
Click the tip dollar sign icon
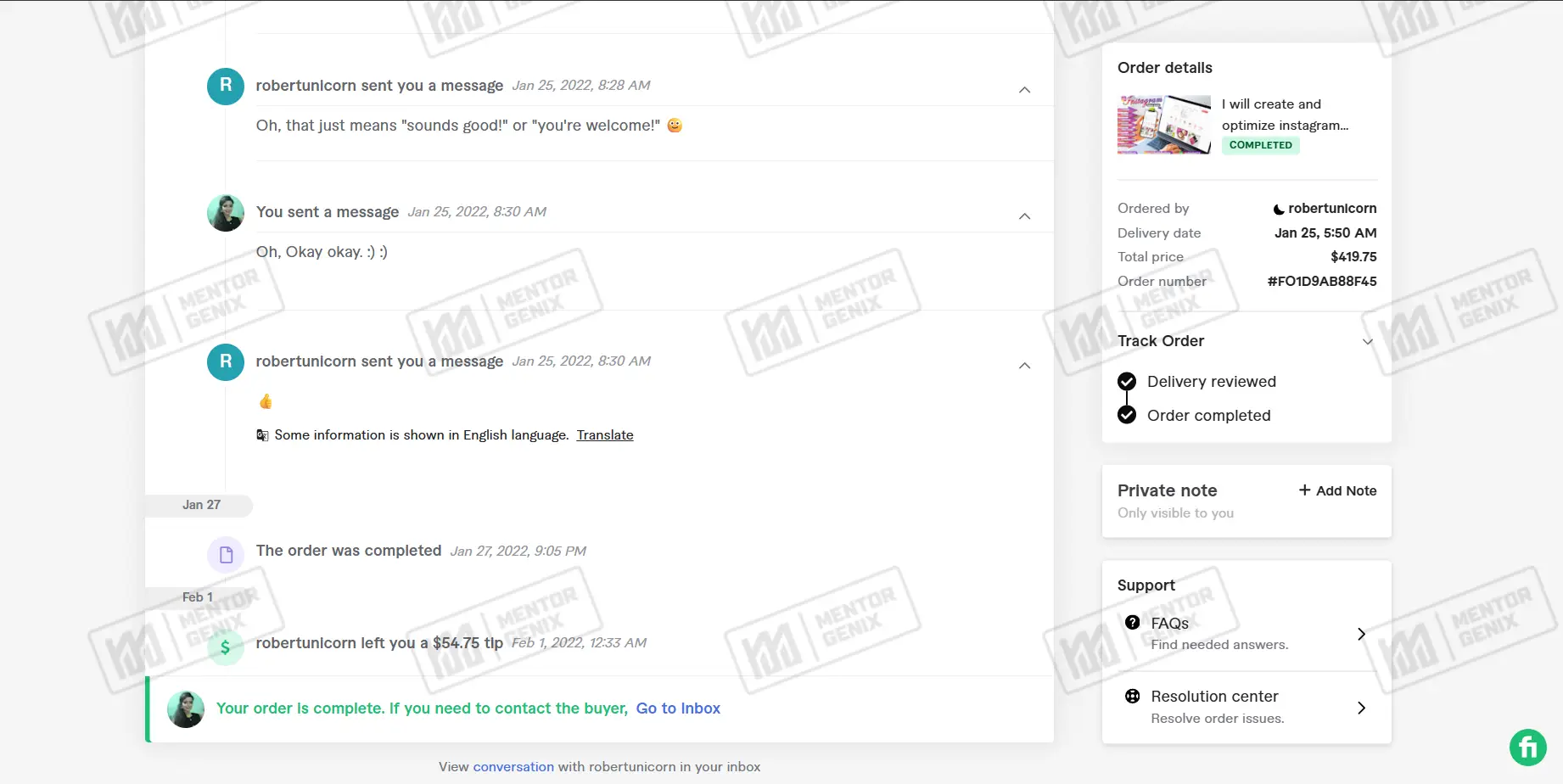tap(226, 647)
